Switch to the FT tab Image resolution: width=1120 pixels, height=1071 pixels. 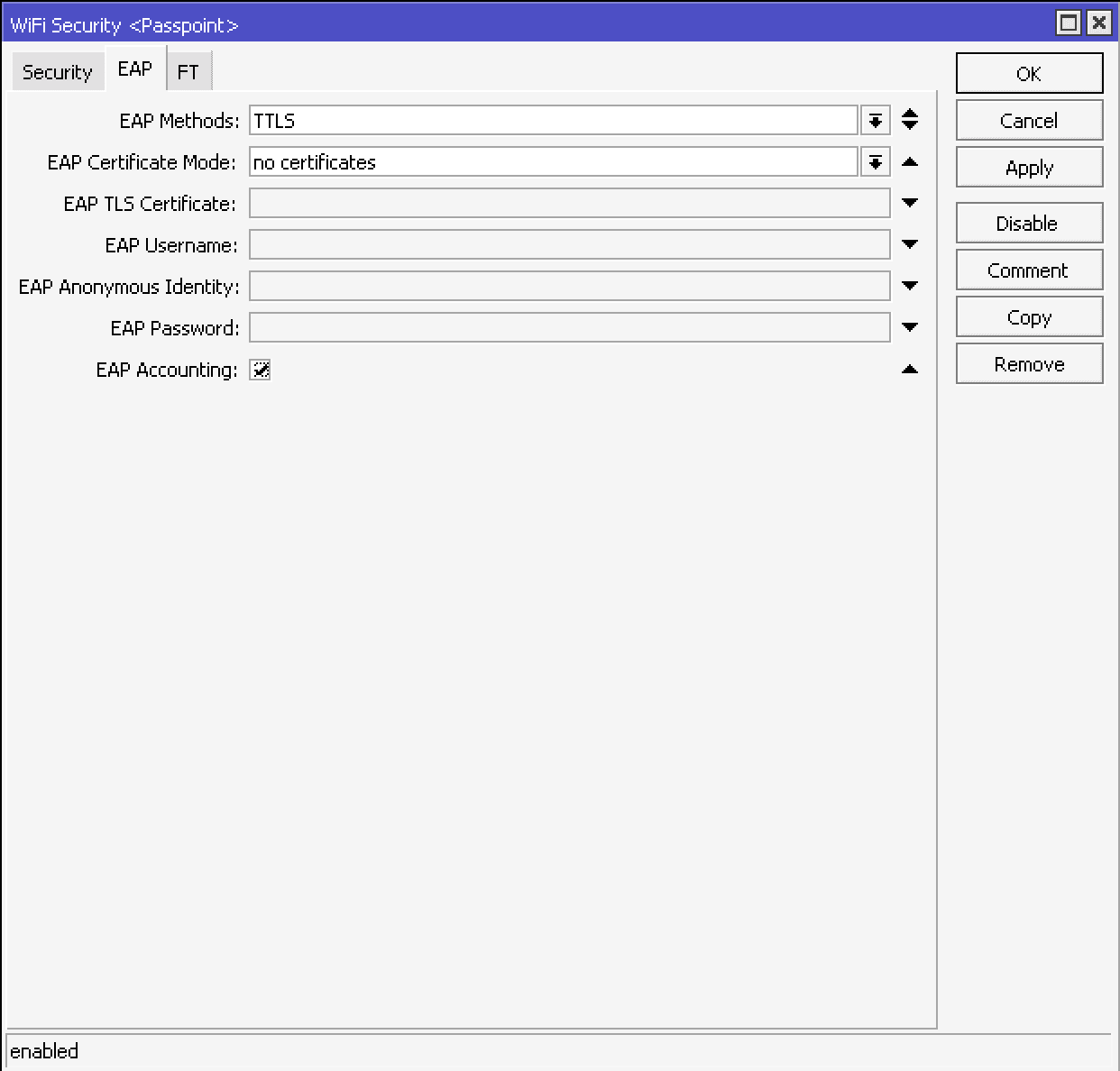188,71
